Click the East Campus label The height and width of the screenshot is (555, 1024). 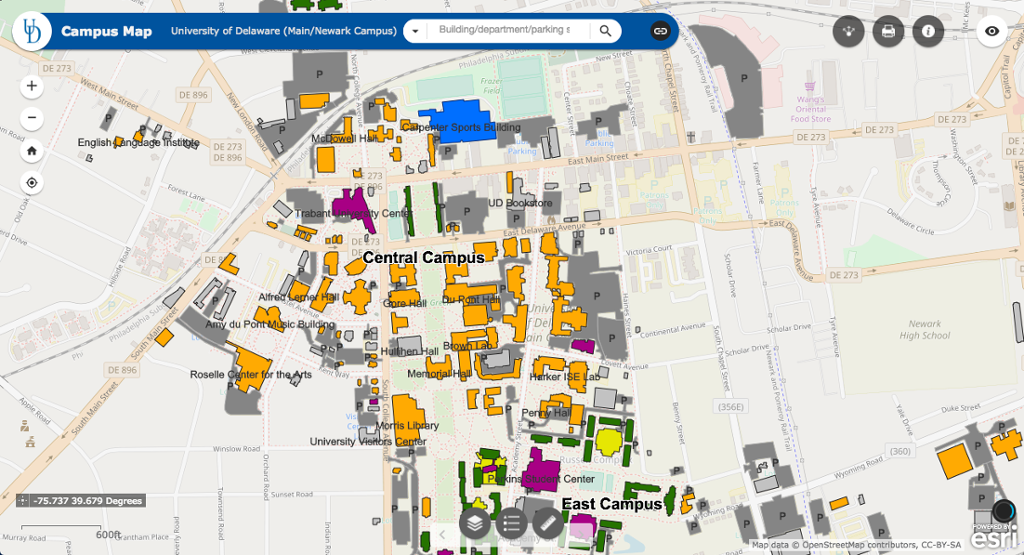pyautogui.click(x=612, y=504)
